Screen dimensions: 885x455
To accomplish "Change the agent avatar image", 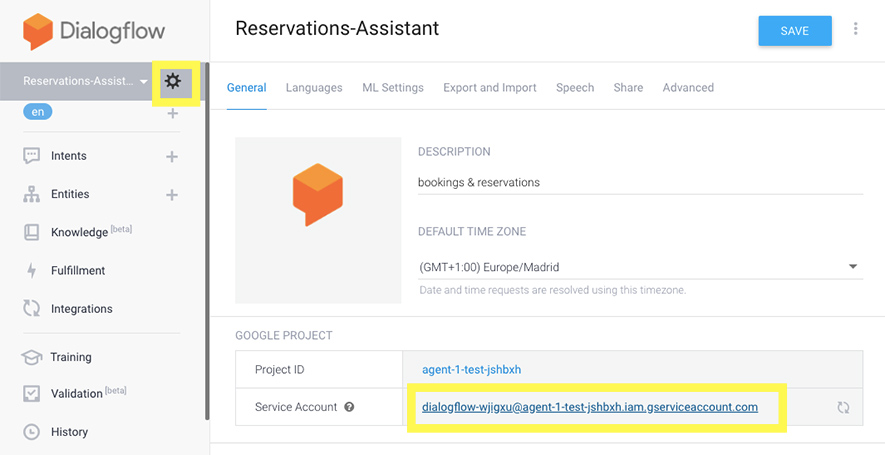I will pyautogui.click(x=318, y=220).
